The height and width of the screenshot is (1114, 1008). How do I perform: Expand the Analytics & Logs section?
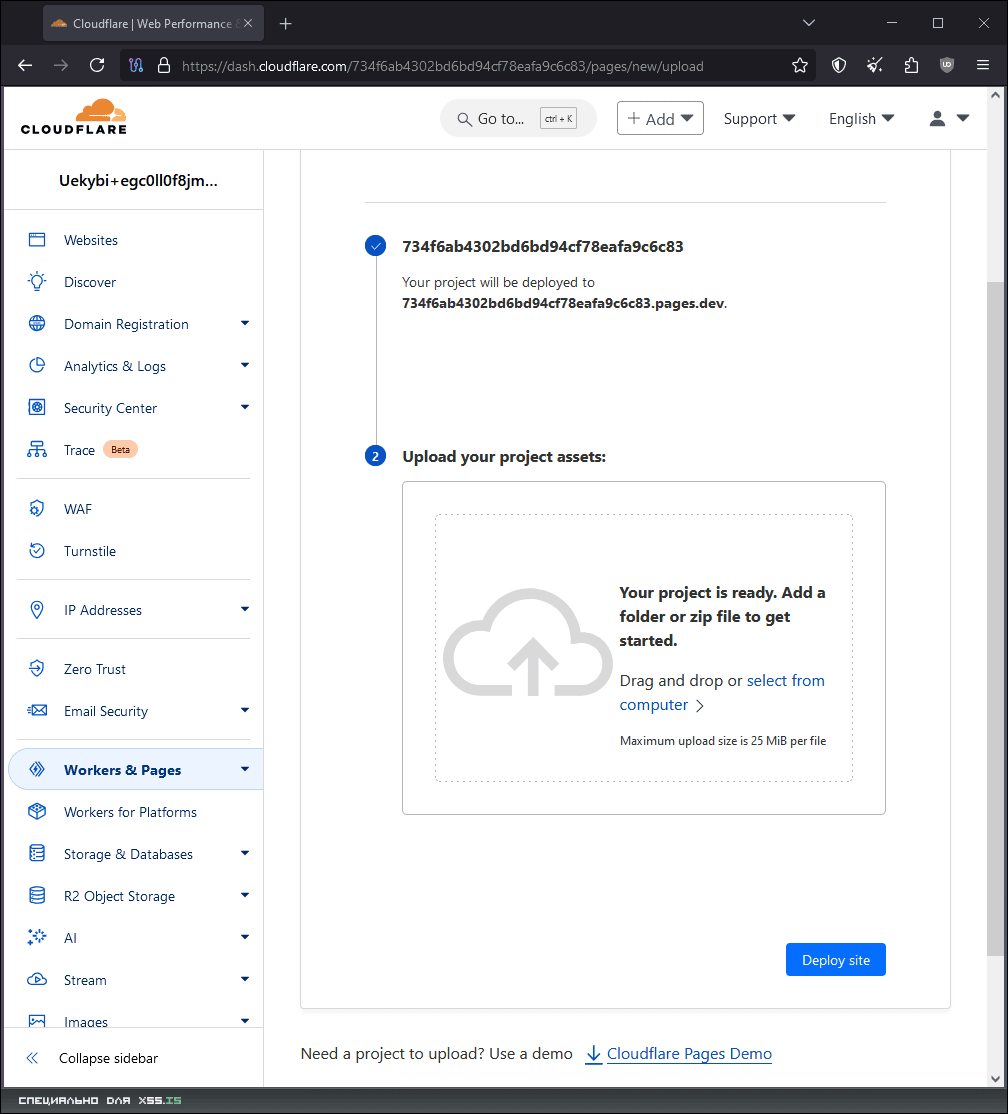point(245,366)
